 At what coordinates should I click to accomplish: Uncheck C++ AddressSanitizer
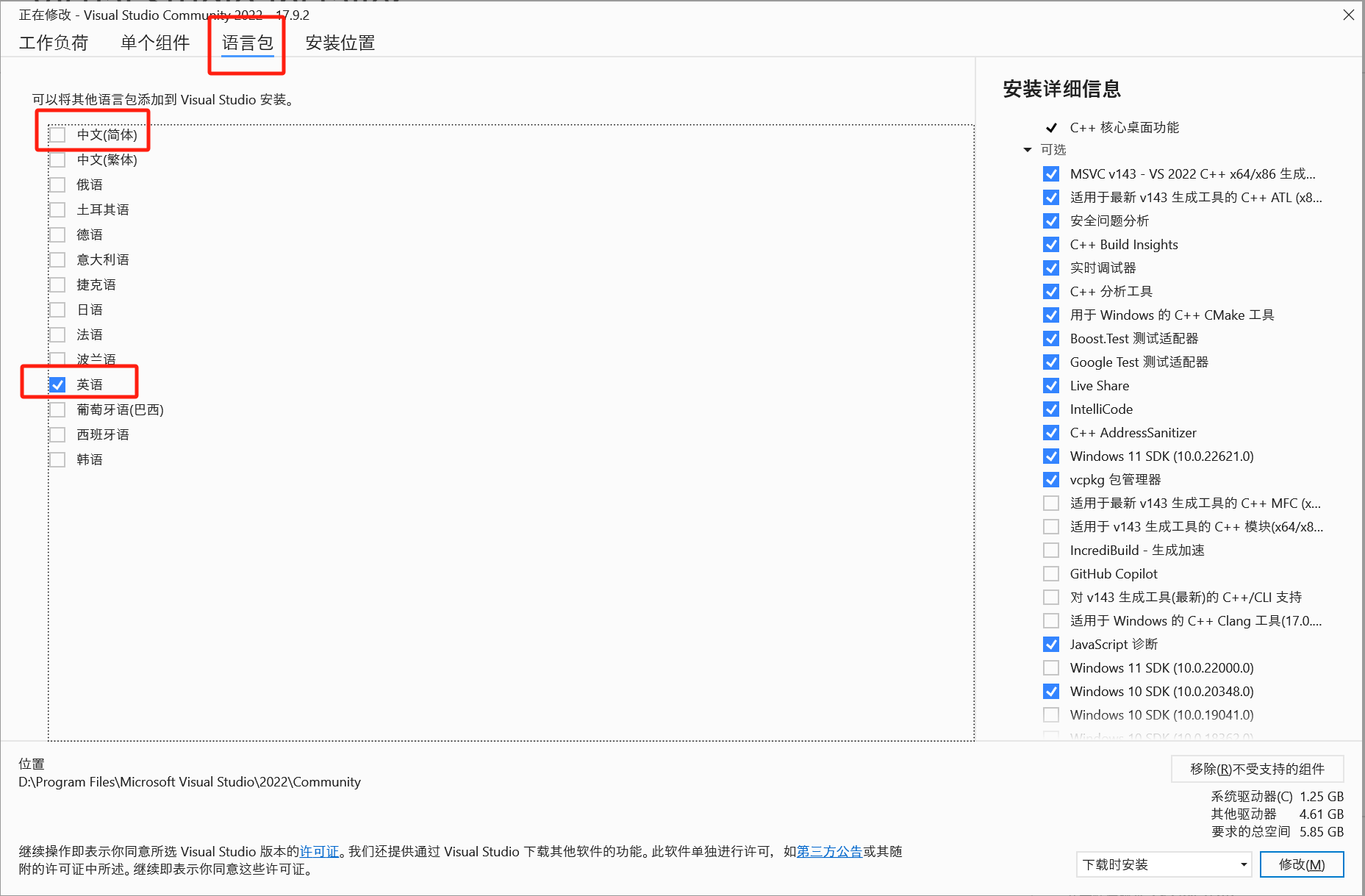coord(1051,433)
